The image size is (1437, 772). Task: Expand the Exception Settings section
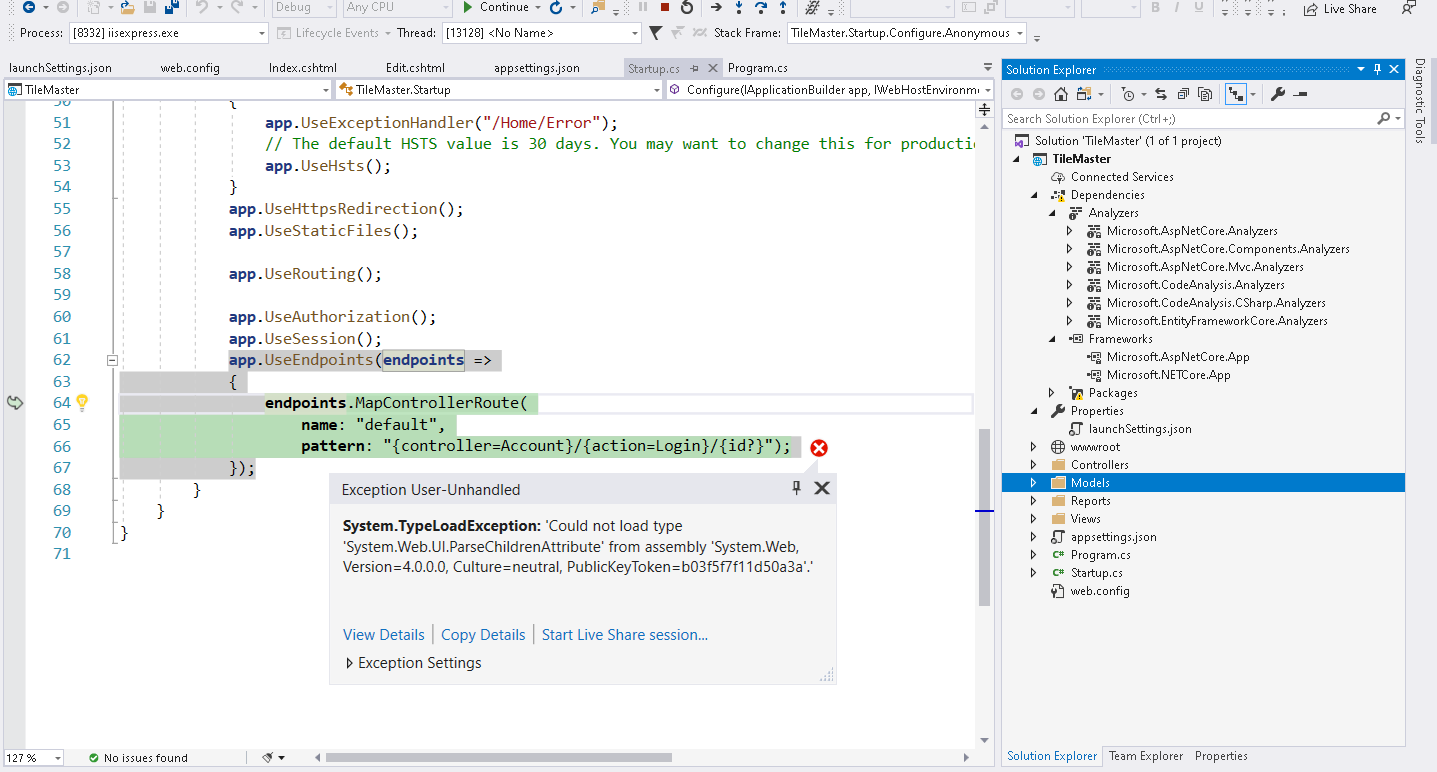coord(349,663)
